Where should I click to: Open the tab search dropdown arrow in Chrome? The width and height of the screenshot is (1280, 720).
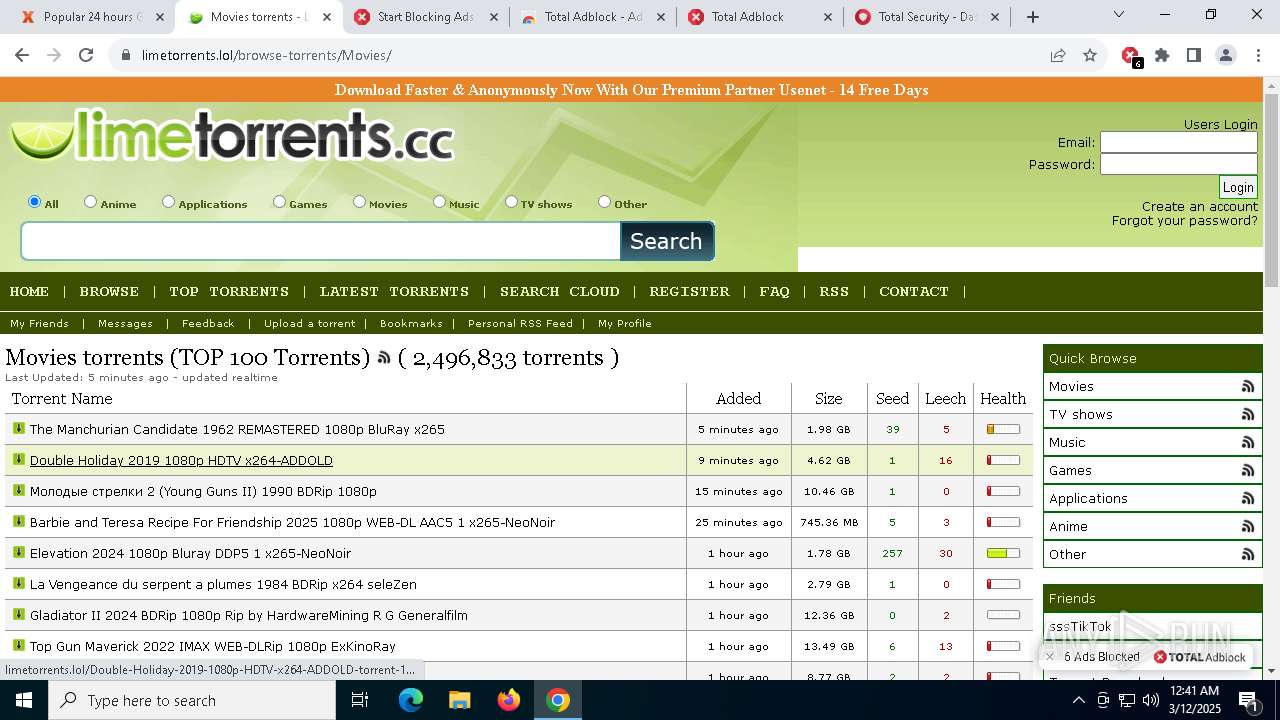pyautogui.click(x=1119, y=15)
